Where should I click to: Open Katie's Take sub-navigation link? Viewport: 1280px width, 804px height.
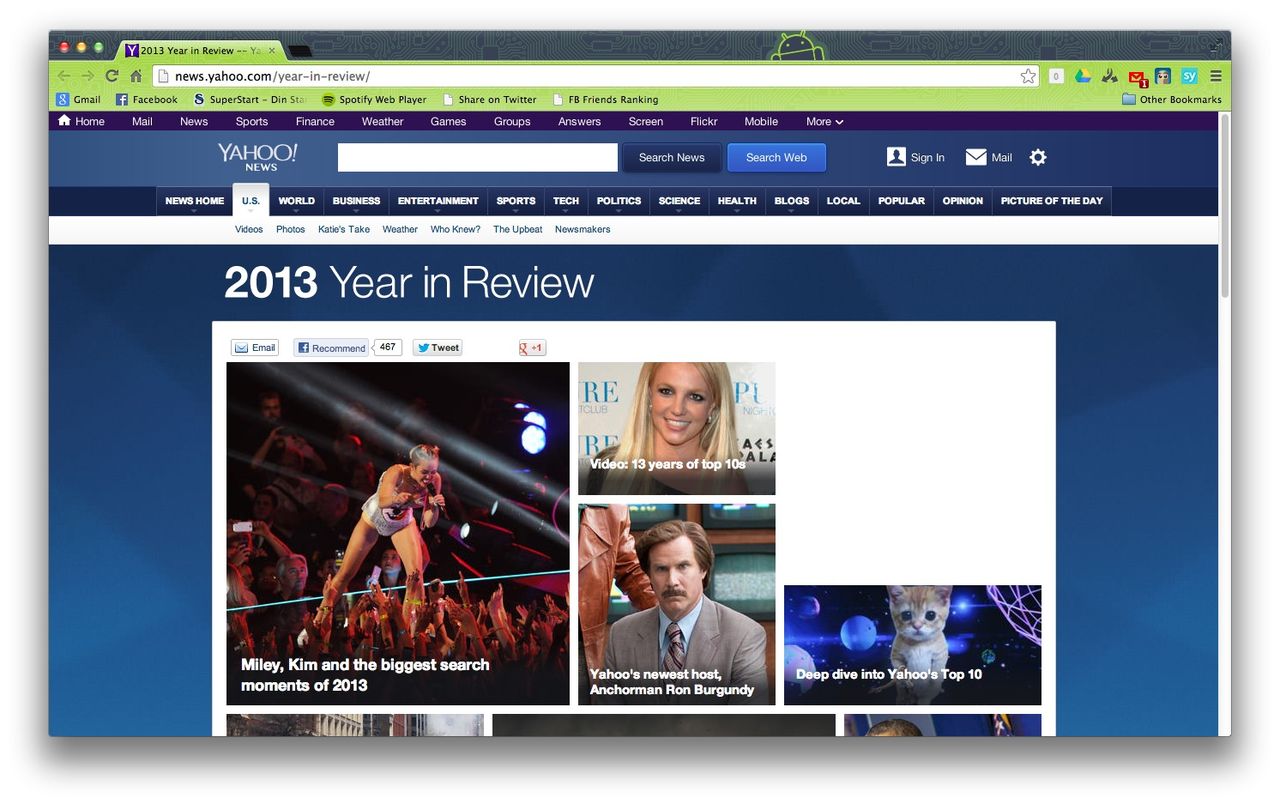(x=344, y=229)
